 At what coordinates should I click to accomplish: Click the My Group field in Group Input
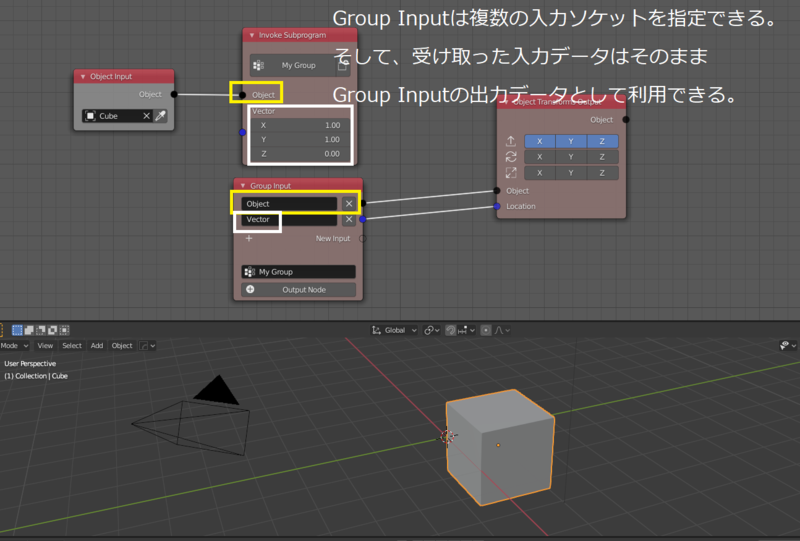[298, 272]
